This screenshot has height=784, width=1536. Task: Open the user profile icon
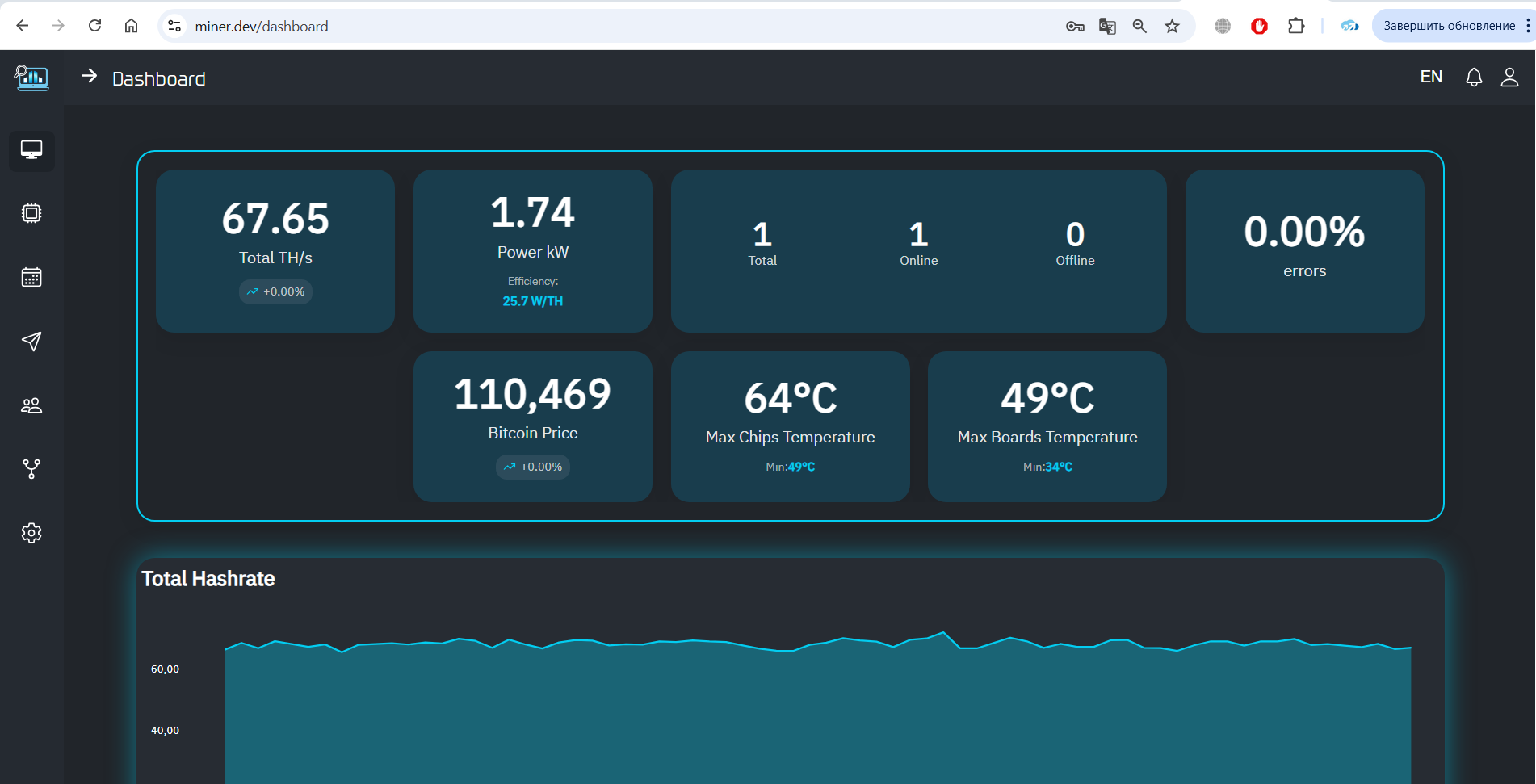point(1509,78)
